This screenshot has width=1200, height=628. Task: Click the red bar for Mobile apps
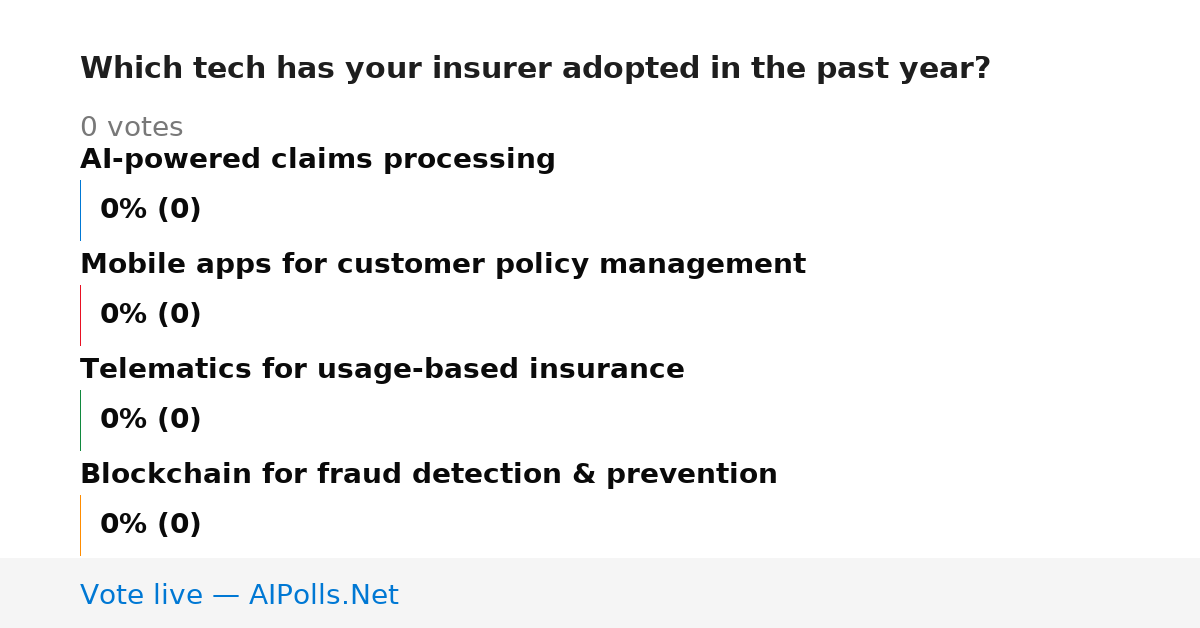[x=80, y=315]
